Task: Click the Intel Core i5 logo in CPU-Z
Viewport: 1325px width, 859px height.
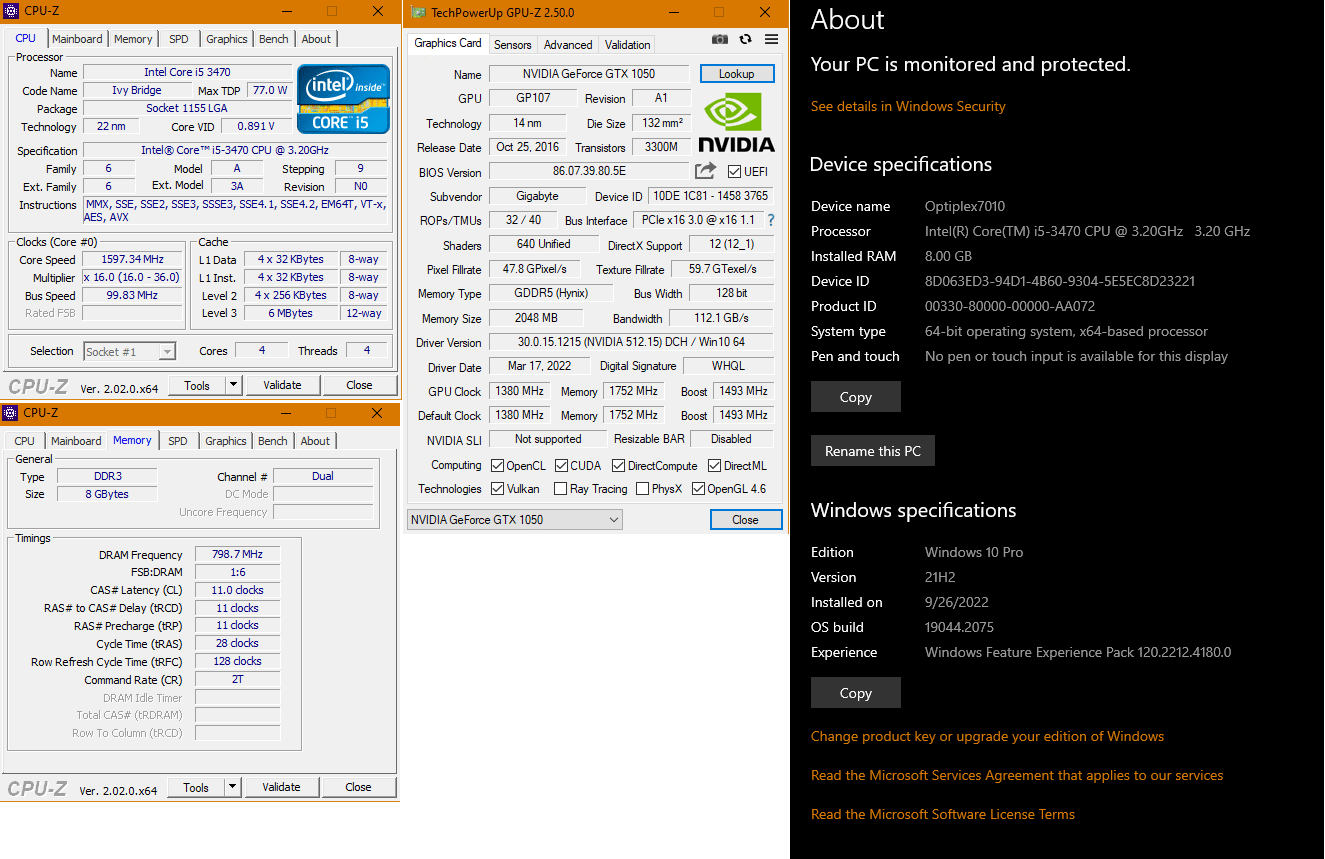Action: click(343, 99)
